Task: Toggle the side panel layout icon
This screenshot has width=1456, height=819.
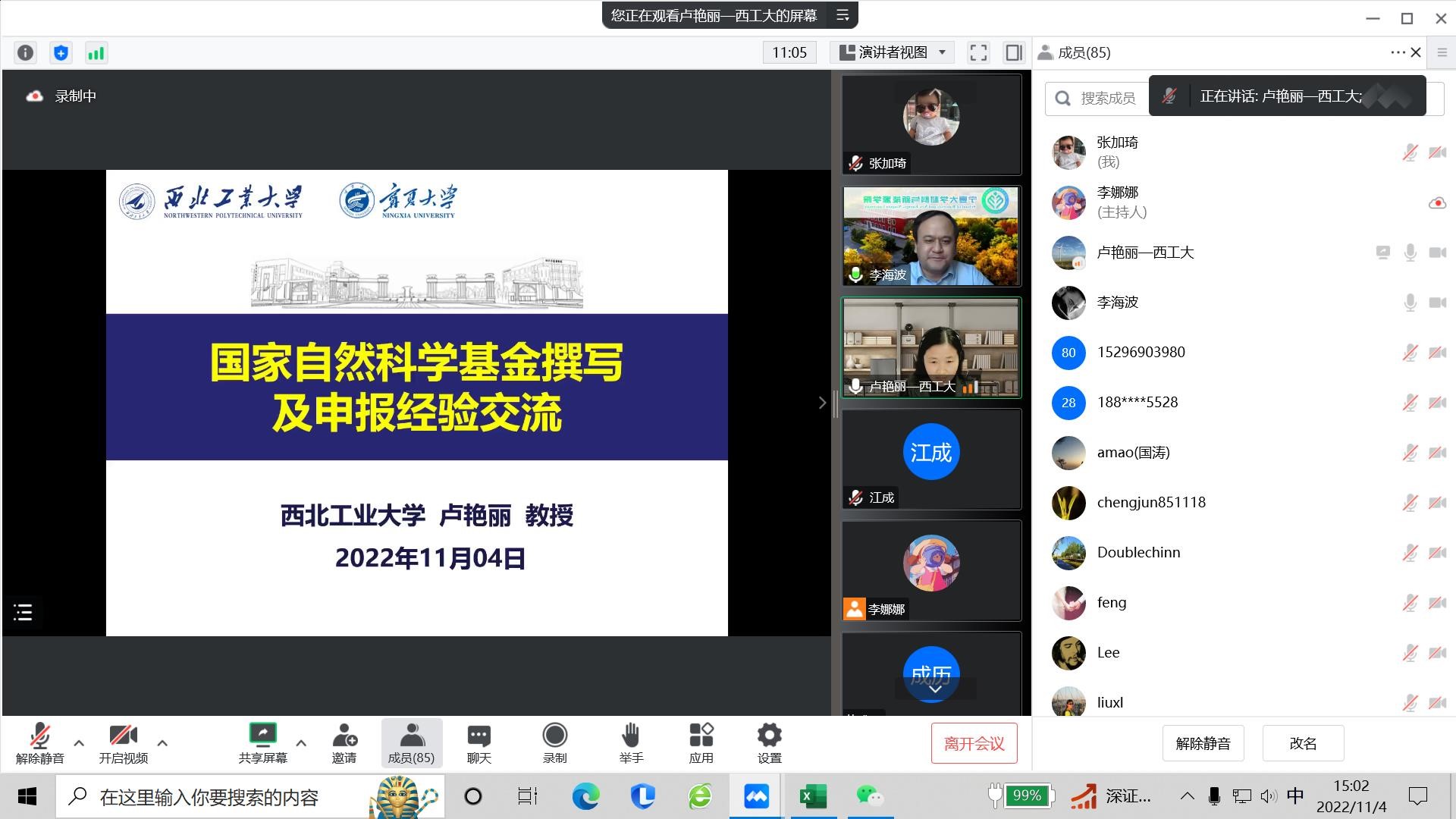Action: click(x=1013, y=52)
